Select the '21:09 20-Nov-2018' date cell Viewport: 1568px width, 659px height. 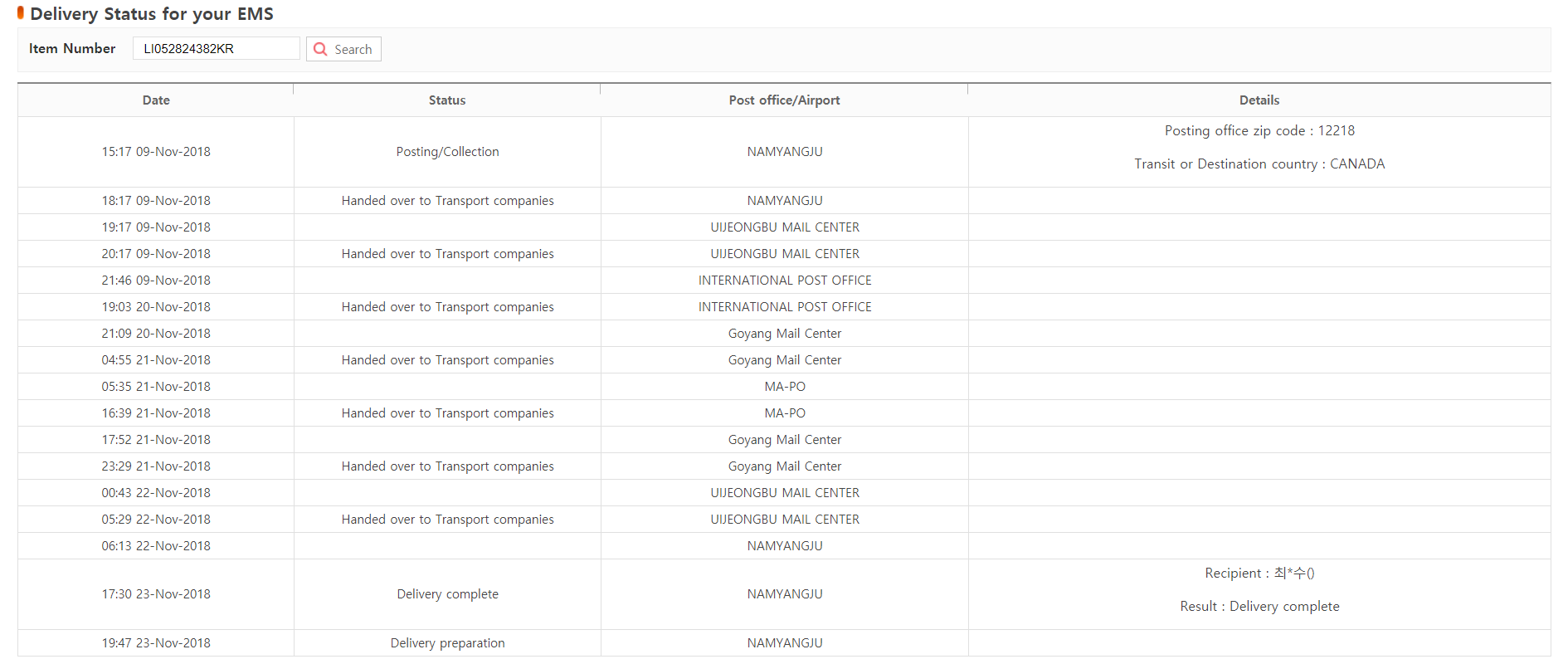tap(156, 334)
